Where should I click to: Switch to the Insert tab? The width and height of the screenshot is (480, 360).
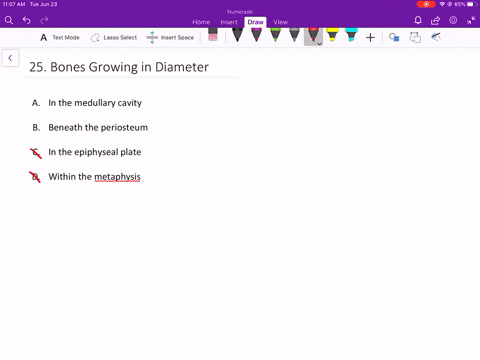point(229,22)
